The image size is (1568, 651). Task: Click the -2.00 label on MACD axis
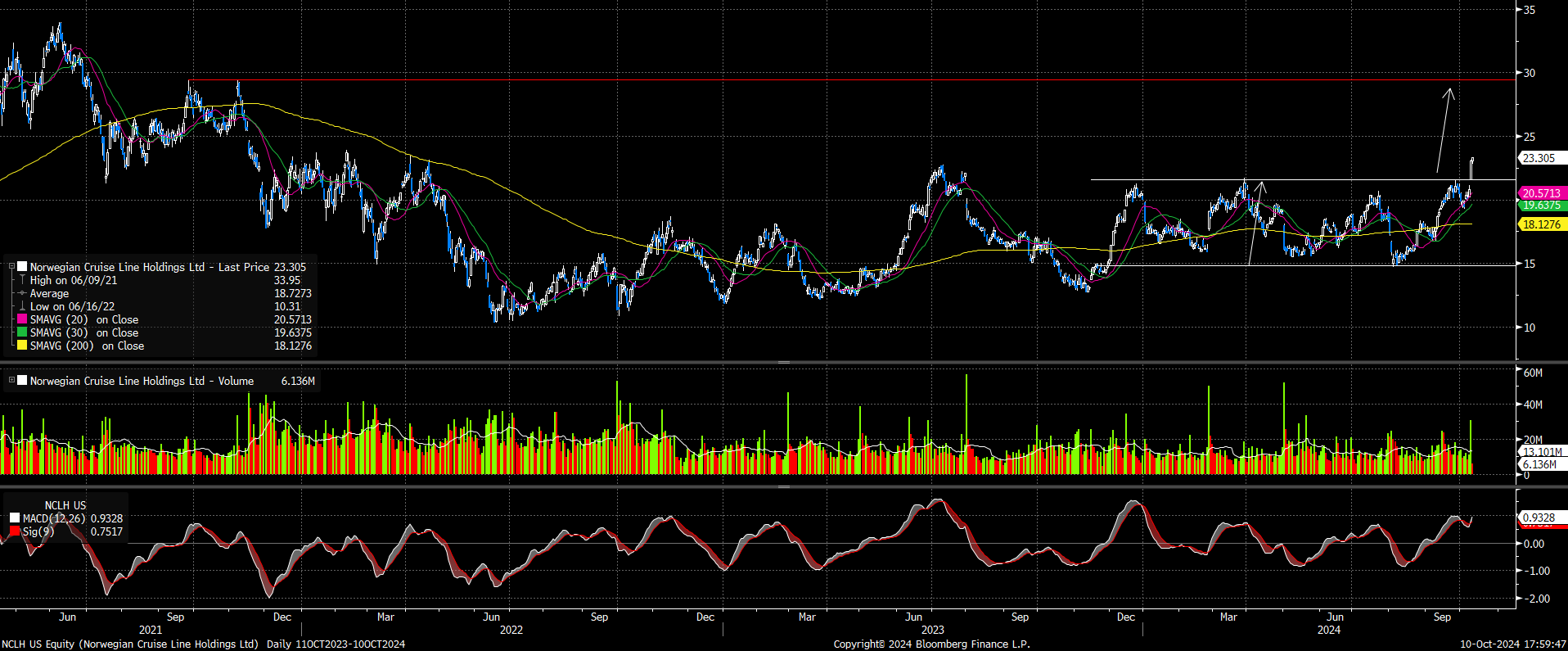pos(1535,599)
